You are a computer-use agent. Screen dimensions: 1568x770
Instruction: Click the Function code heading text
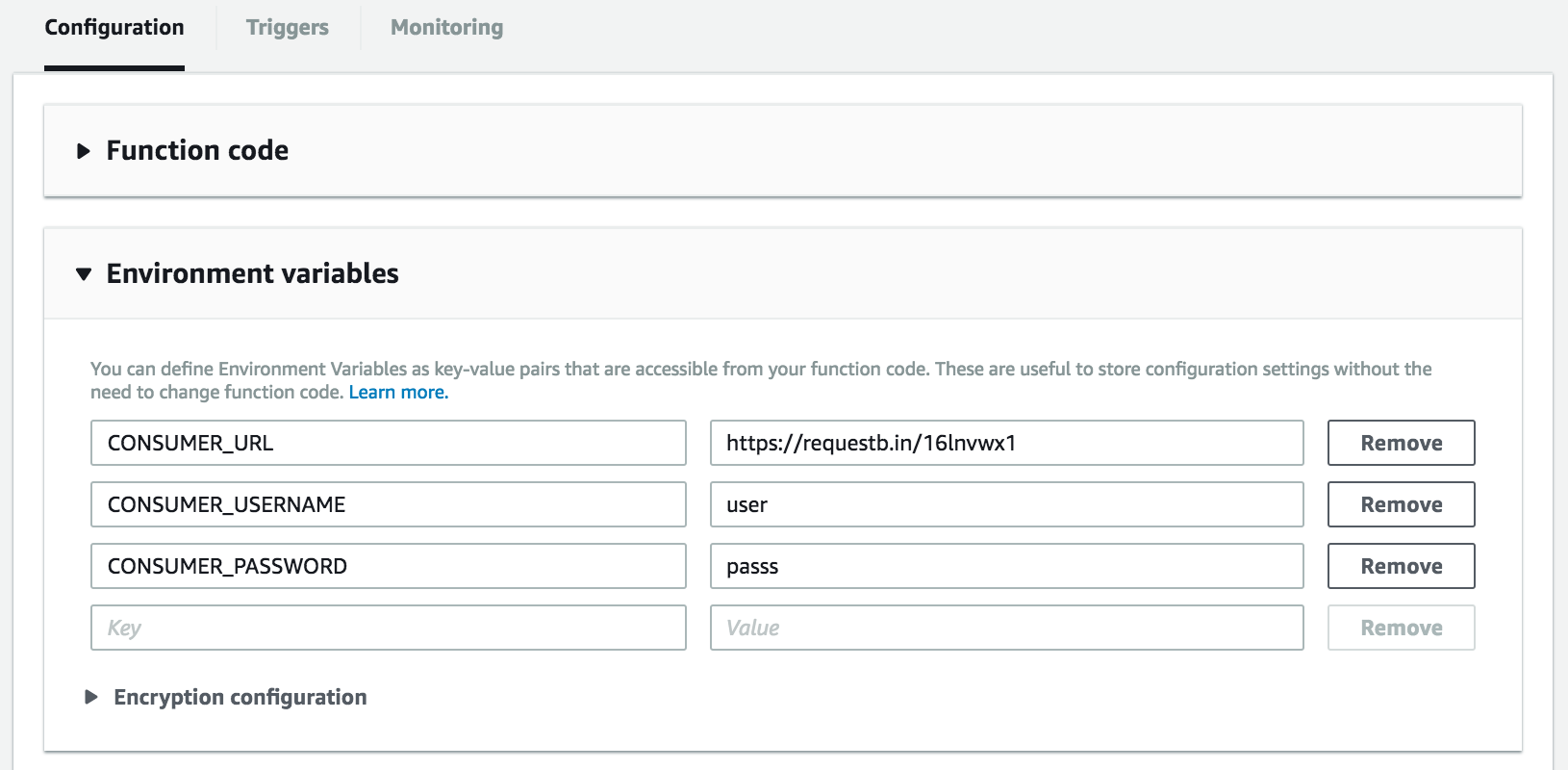(197, 151)
